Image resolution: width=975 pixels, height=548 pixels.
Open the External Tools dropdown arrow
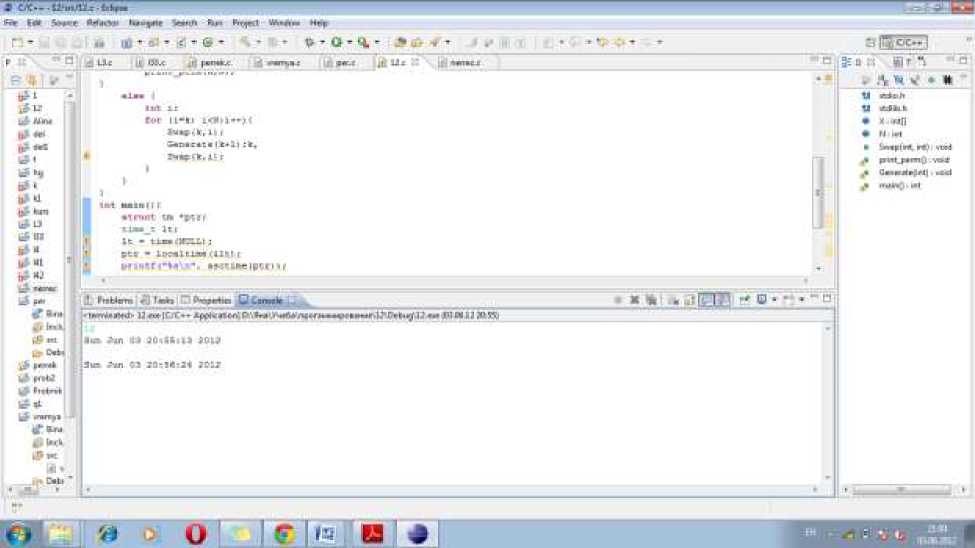(377, 42)
